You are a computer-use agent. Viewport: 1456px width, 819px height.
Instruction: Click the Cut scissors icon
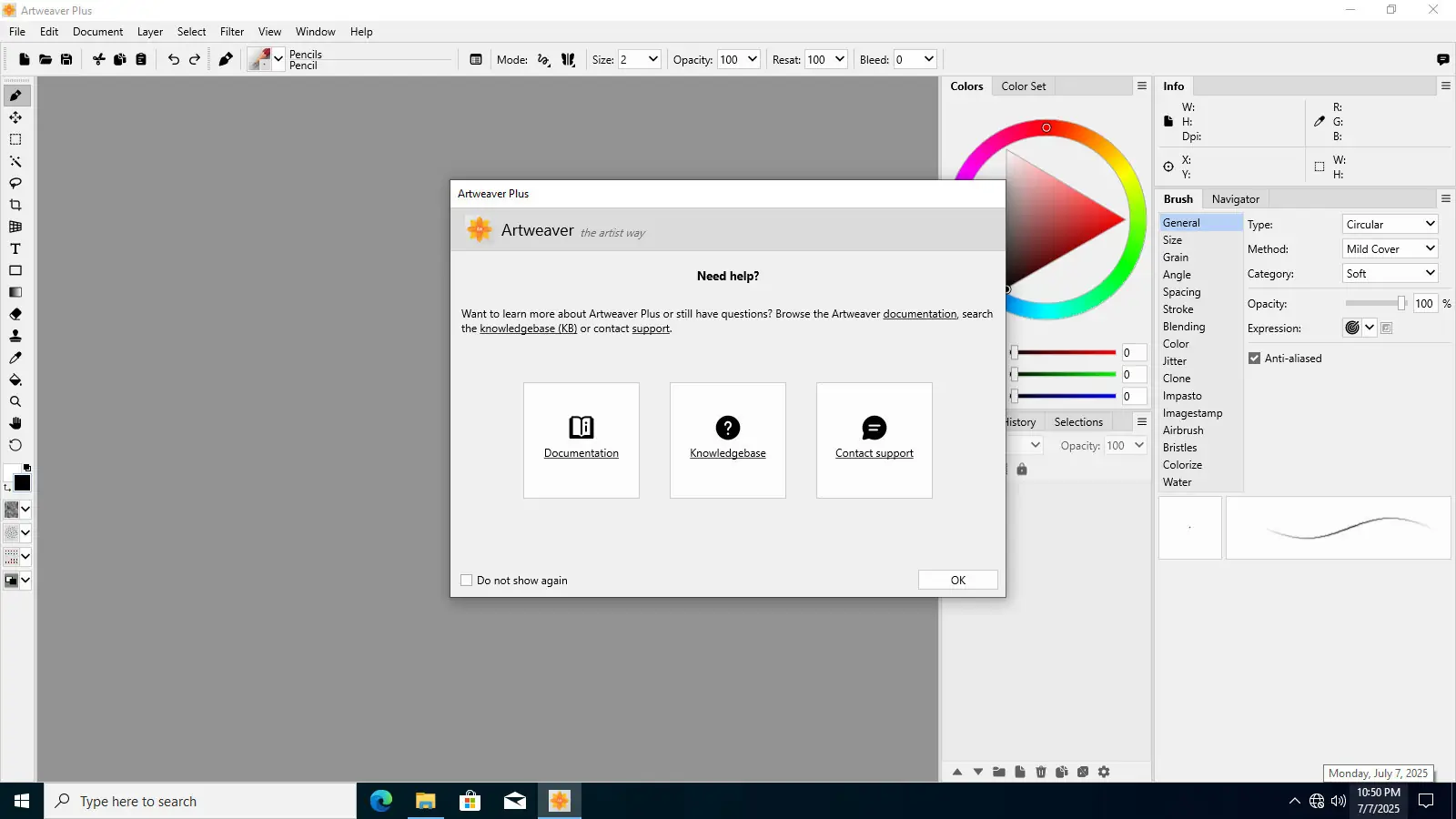click(x=99, y=59)
